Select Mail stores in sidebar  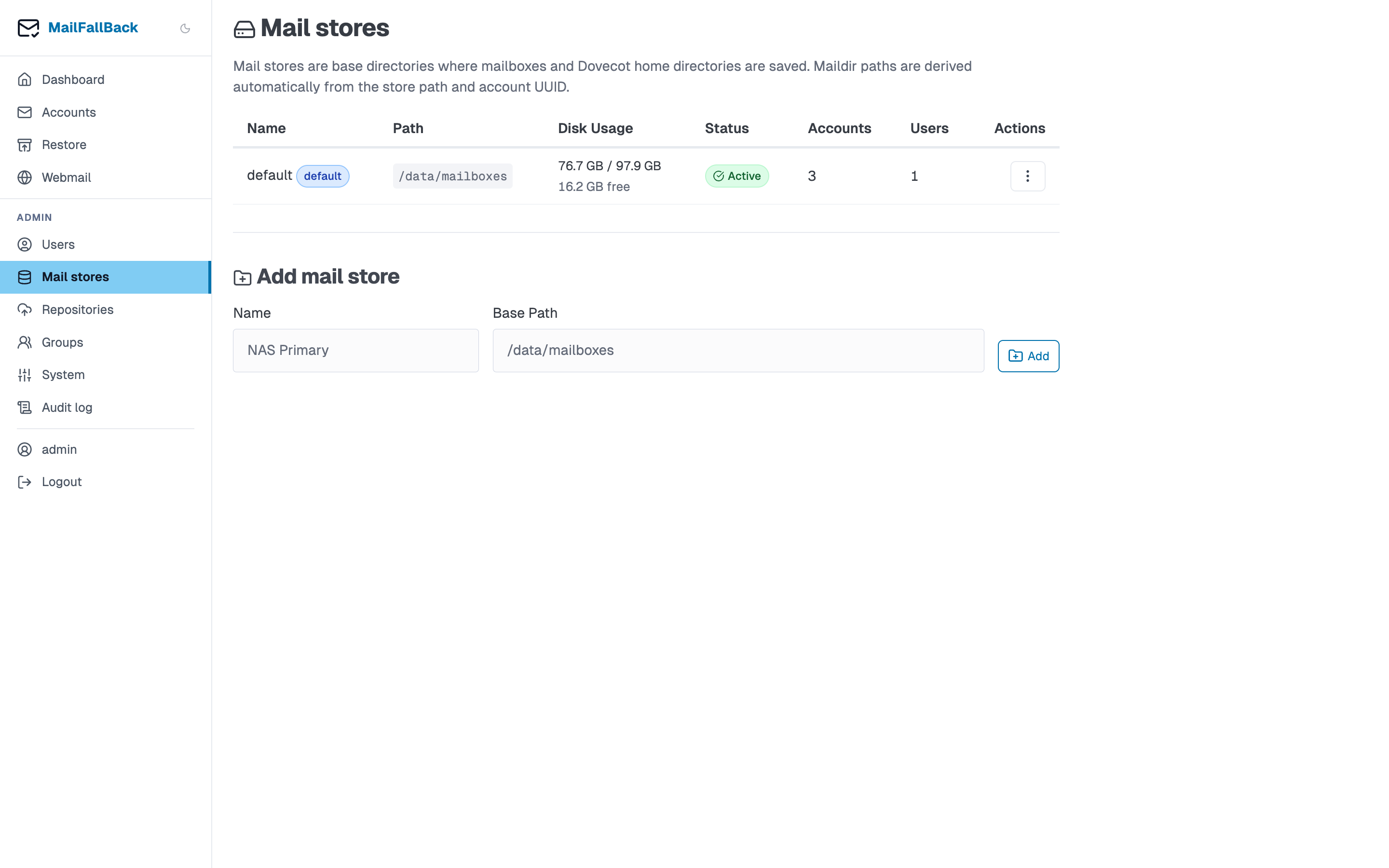(x=106, y=277)
